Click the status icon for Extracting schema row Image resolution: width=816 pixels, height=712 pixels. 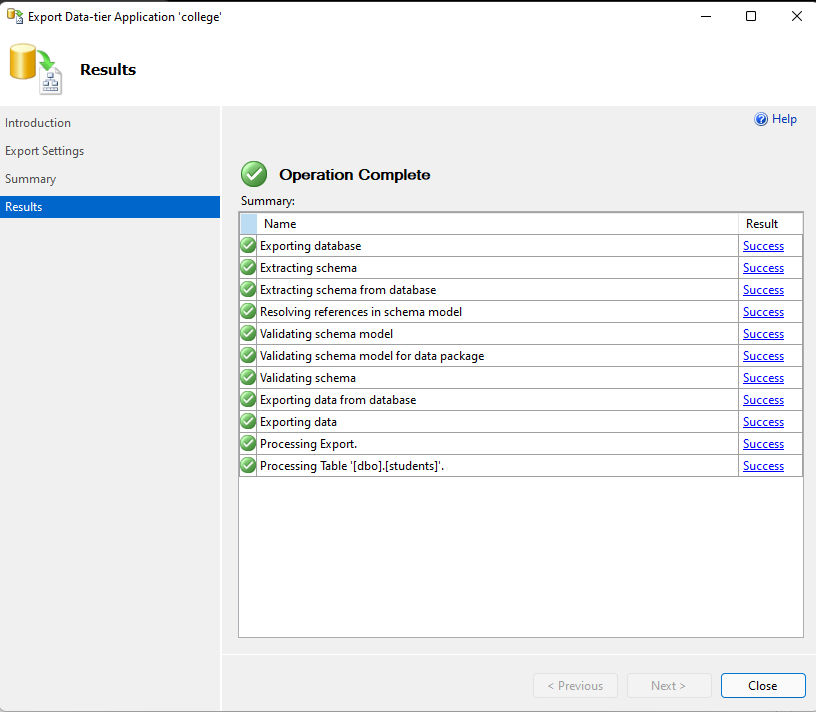pos(248,267)
